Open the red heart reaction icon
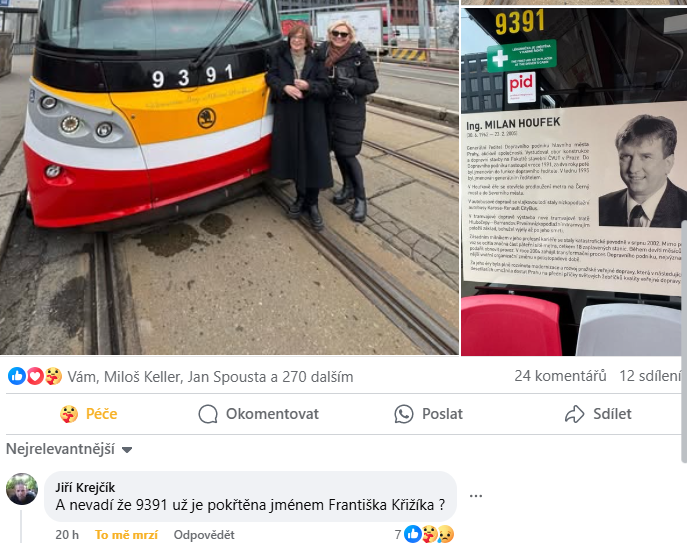The width and height of the screenshot is (687, 543). [35, 376]
